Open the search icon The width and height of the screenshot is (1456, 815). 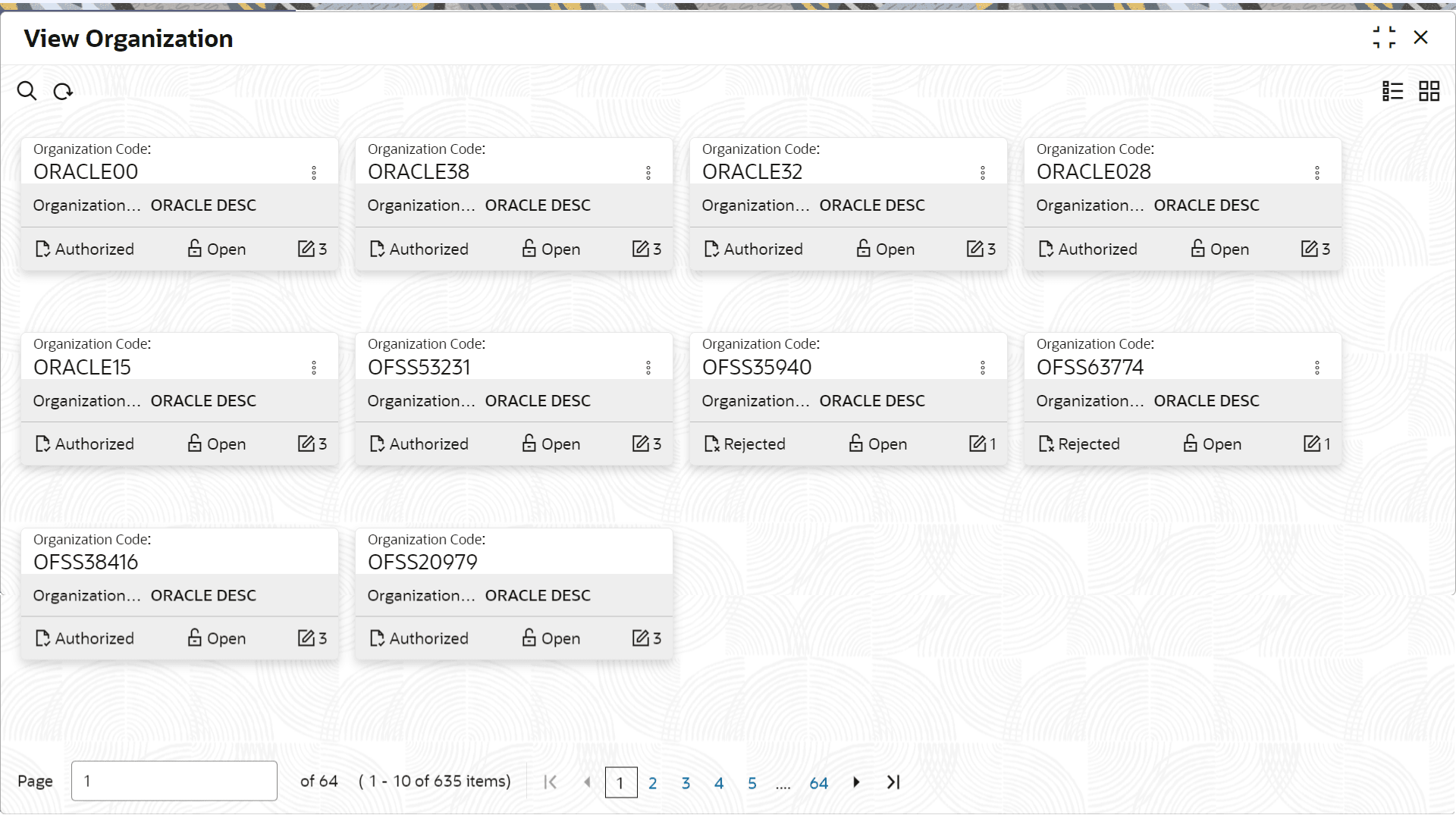[x=27, y=91]
